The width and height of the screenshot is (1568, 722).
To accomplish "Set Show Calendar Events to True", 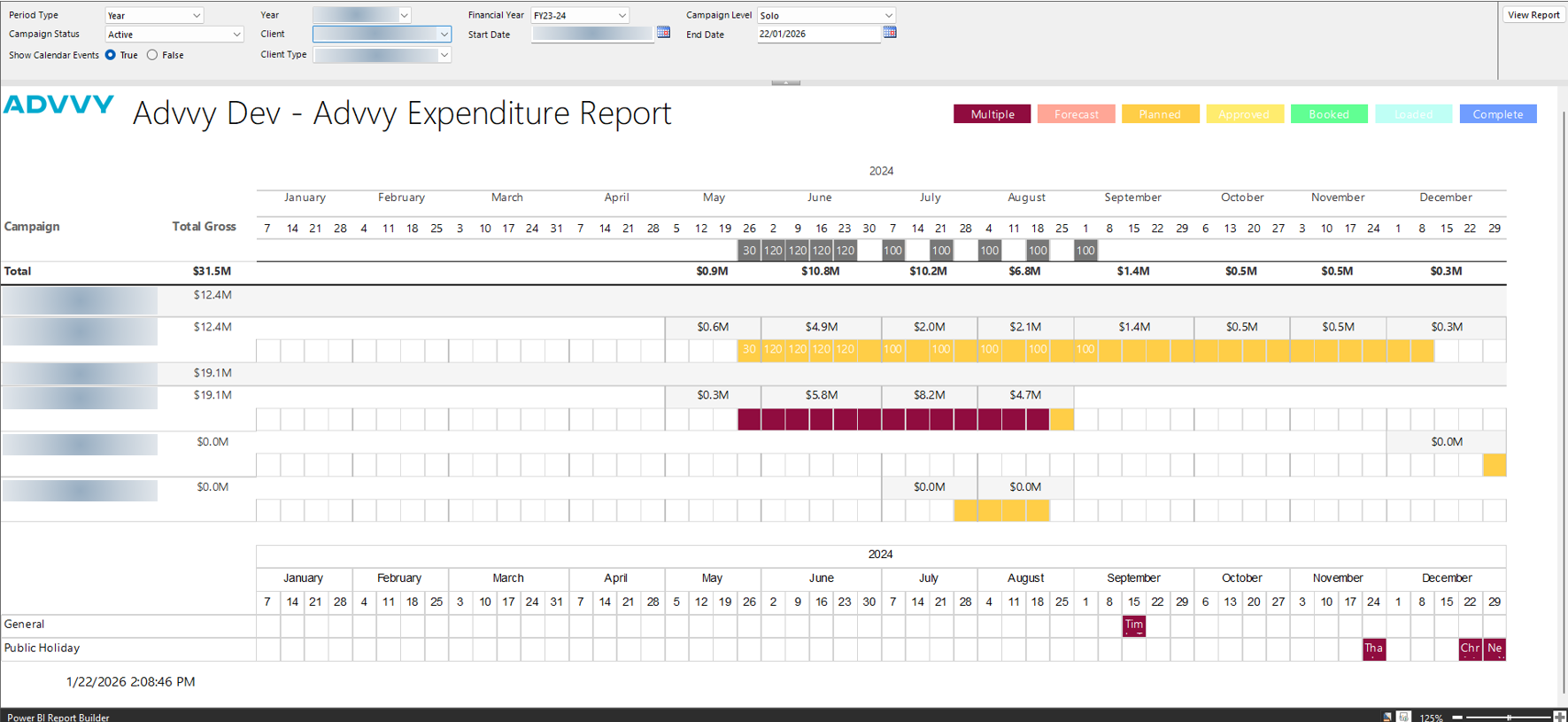I will pos(111,55).
